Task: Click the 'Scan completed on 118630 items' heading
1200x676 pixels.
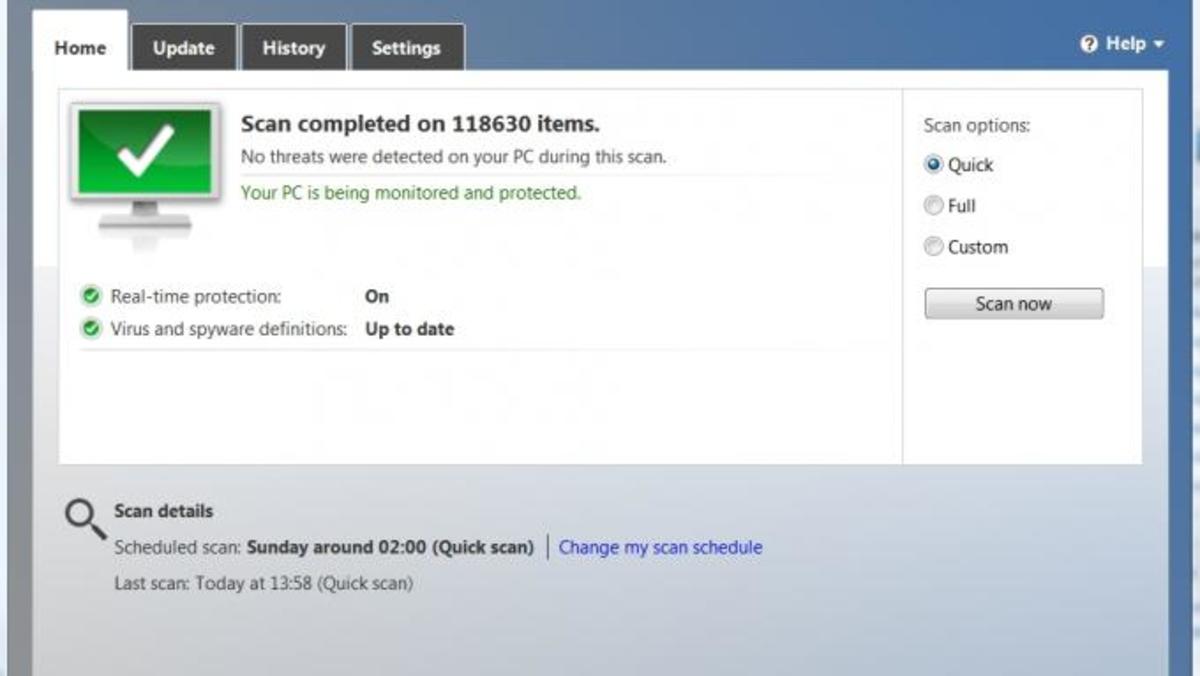Action: click(420, 124)
